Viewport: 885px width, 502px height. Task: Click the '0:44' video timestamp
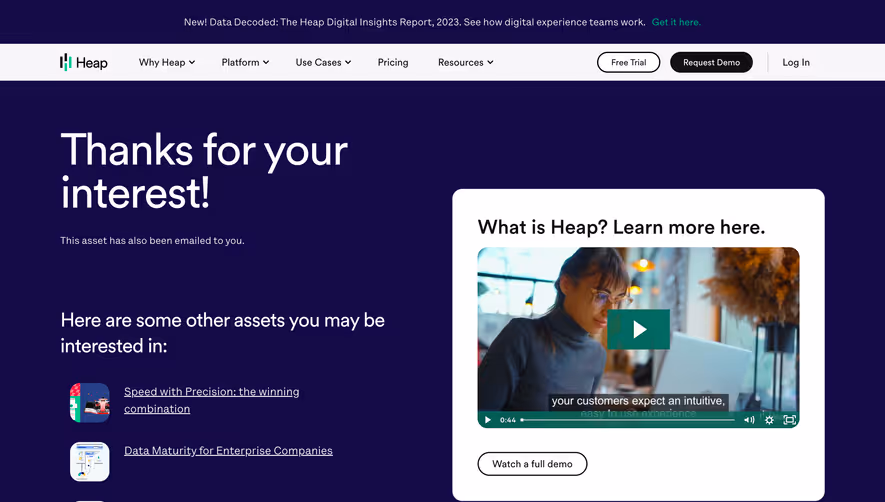507,420
